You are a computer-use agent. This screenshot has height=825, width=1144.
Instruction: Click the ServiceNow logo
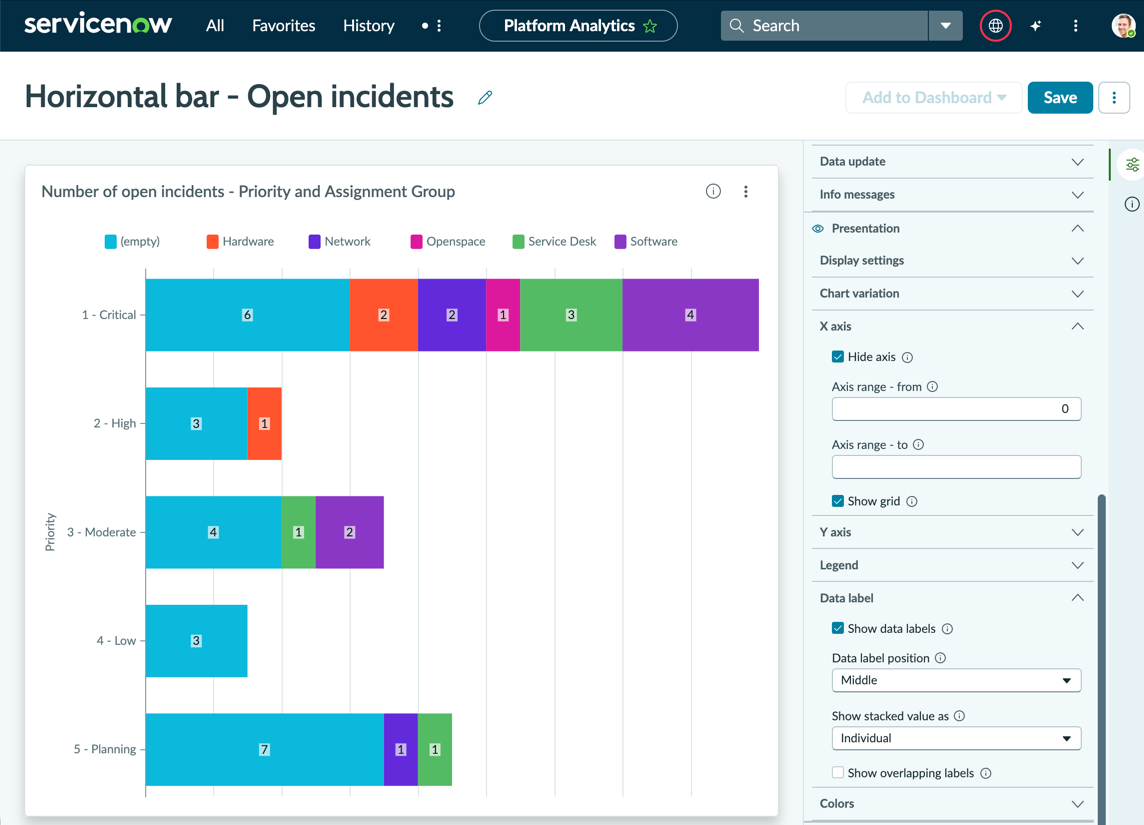pyautogui.click(x=98, y=25)
